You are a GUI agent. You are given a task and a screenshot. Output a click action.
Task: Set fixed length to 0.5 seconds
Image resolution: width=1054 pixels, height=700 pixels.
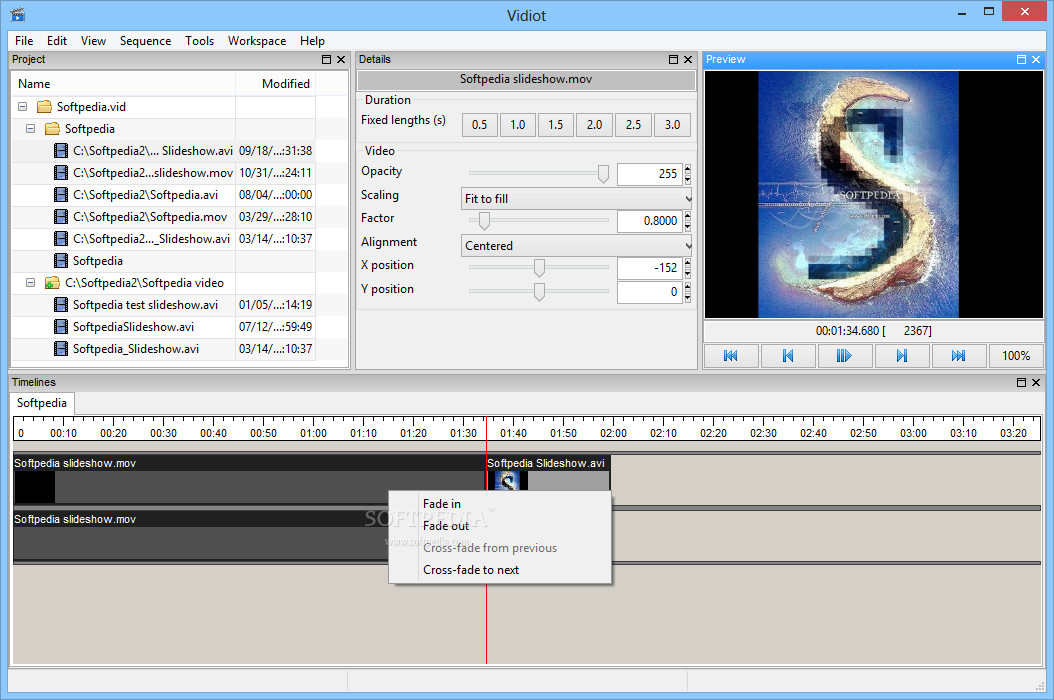point(479,124)
